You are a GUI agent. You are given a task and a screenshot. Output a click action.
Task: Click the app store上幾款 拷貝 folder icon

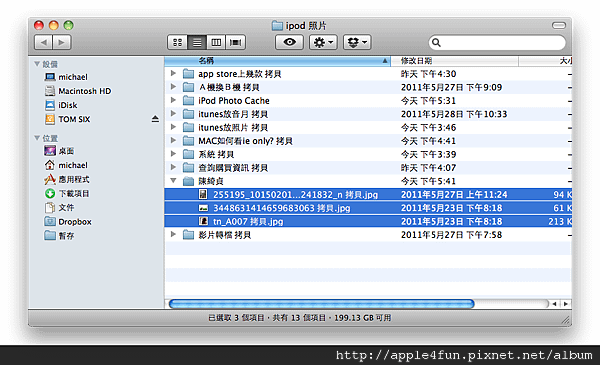[188, 73]
